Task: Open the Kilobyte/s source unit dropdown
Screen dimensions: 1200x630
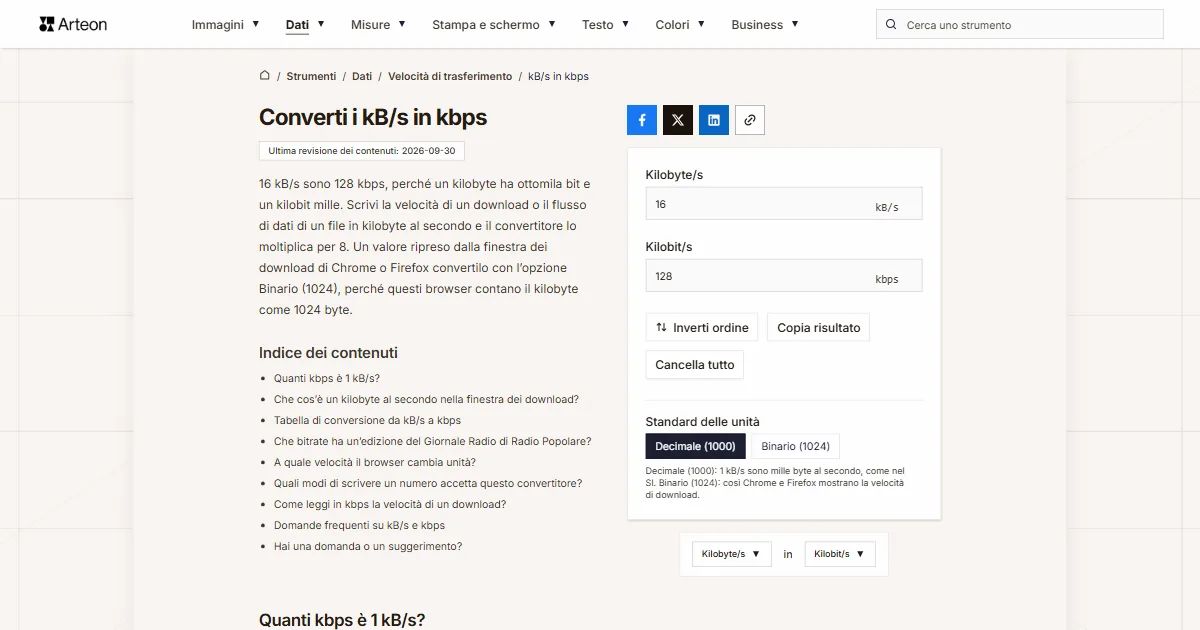Action: coord(731,554)
